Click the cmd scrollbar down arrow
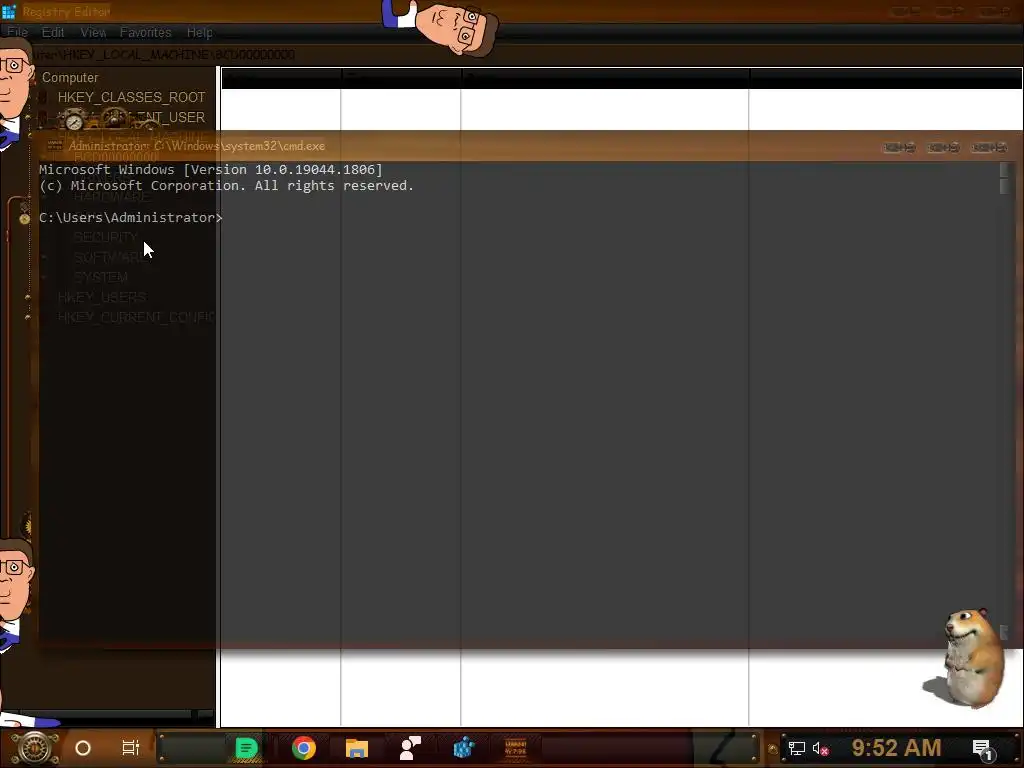 [x=1004, y=632]
